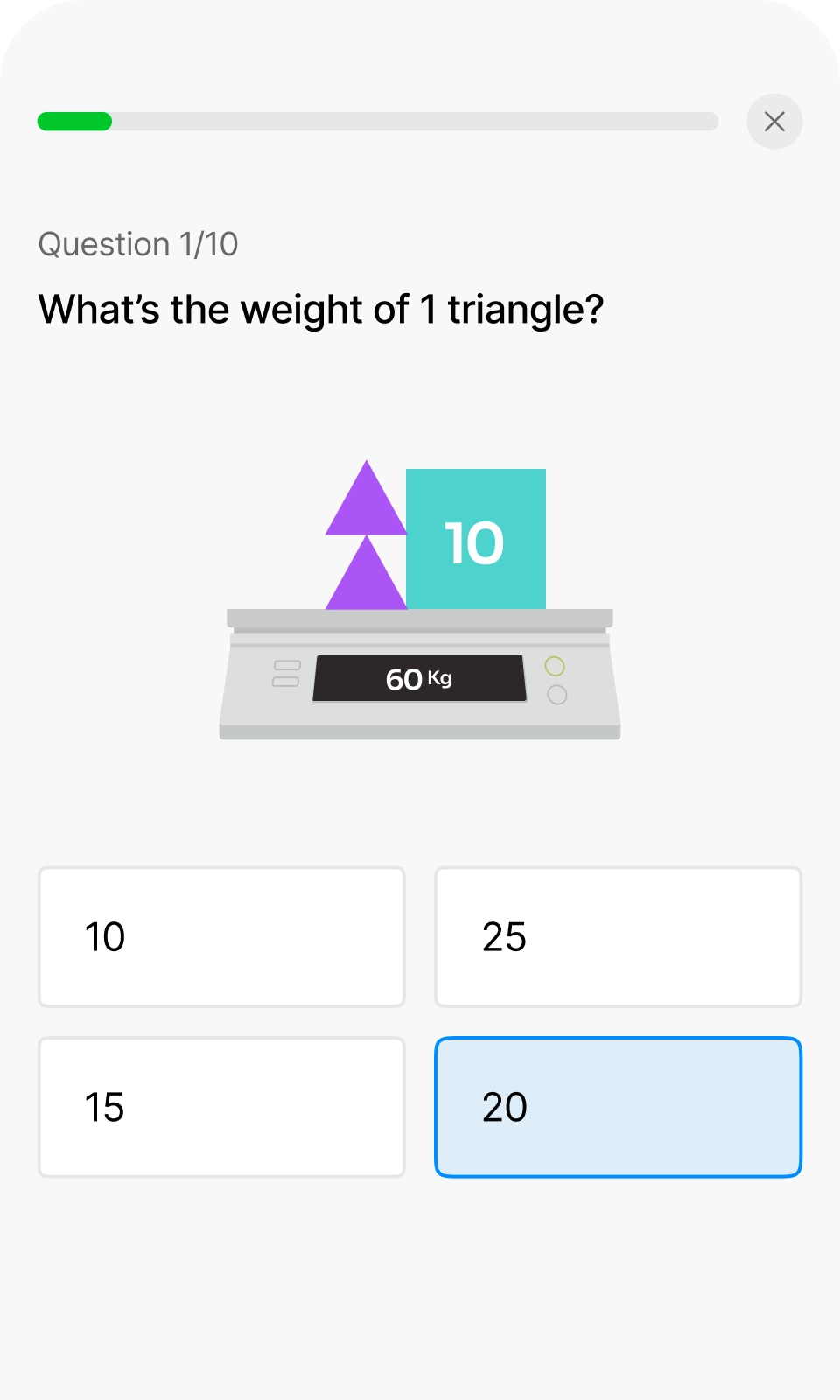This screenshot has height=1400, width=840.
Task: Click the green circle indicator on the scale
Action: point(555,667)
